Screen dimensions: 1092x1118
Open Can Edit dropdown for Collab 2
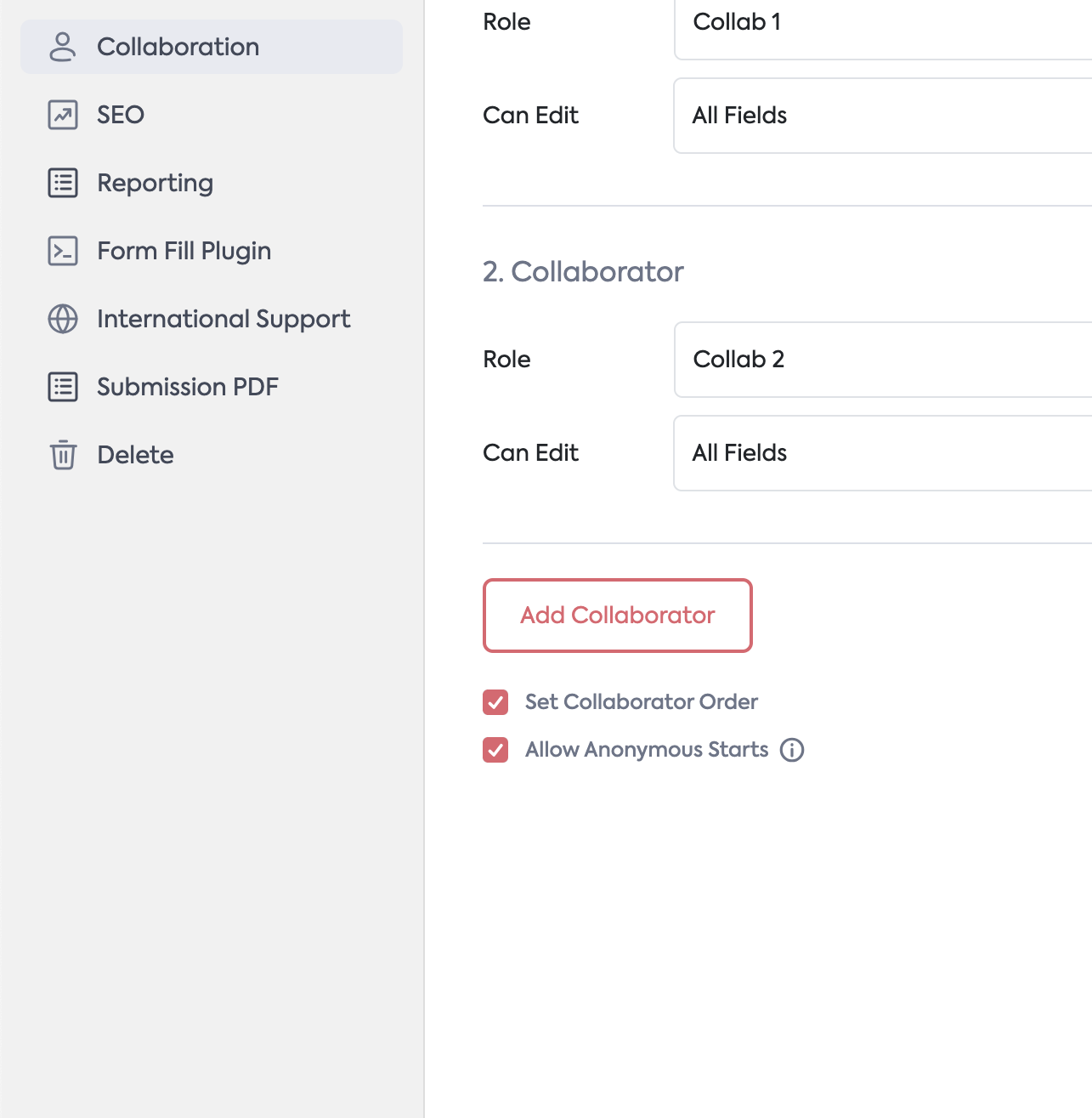882,453
